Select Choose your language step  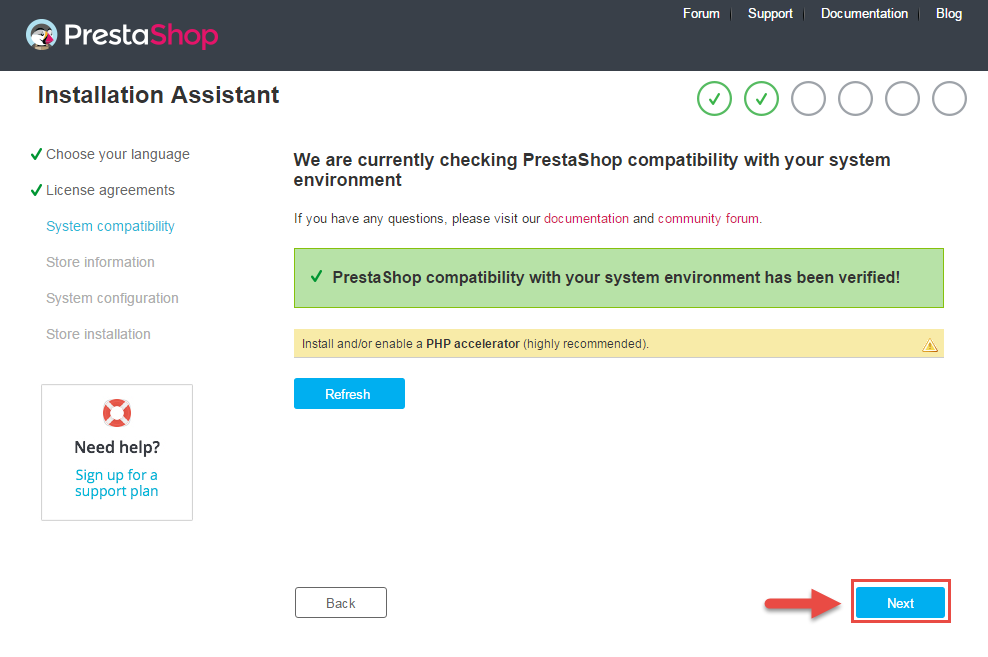[118, 154]
